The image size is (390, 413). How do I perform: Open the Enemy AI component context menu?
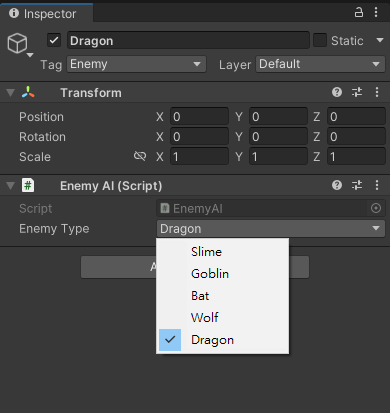[x=377, y=185]
